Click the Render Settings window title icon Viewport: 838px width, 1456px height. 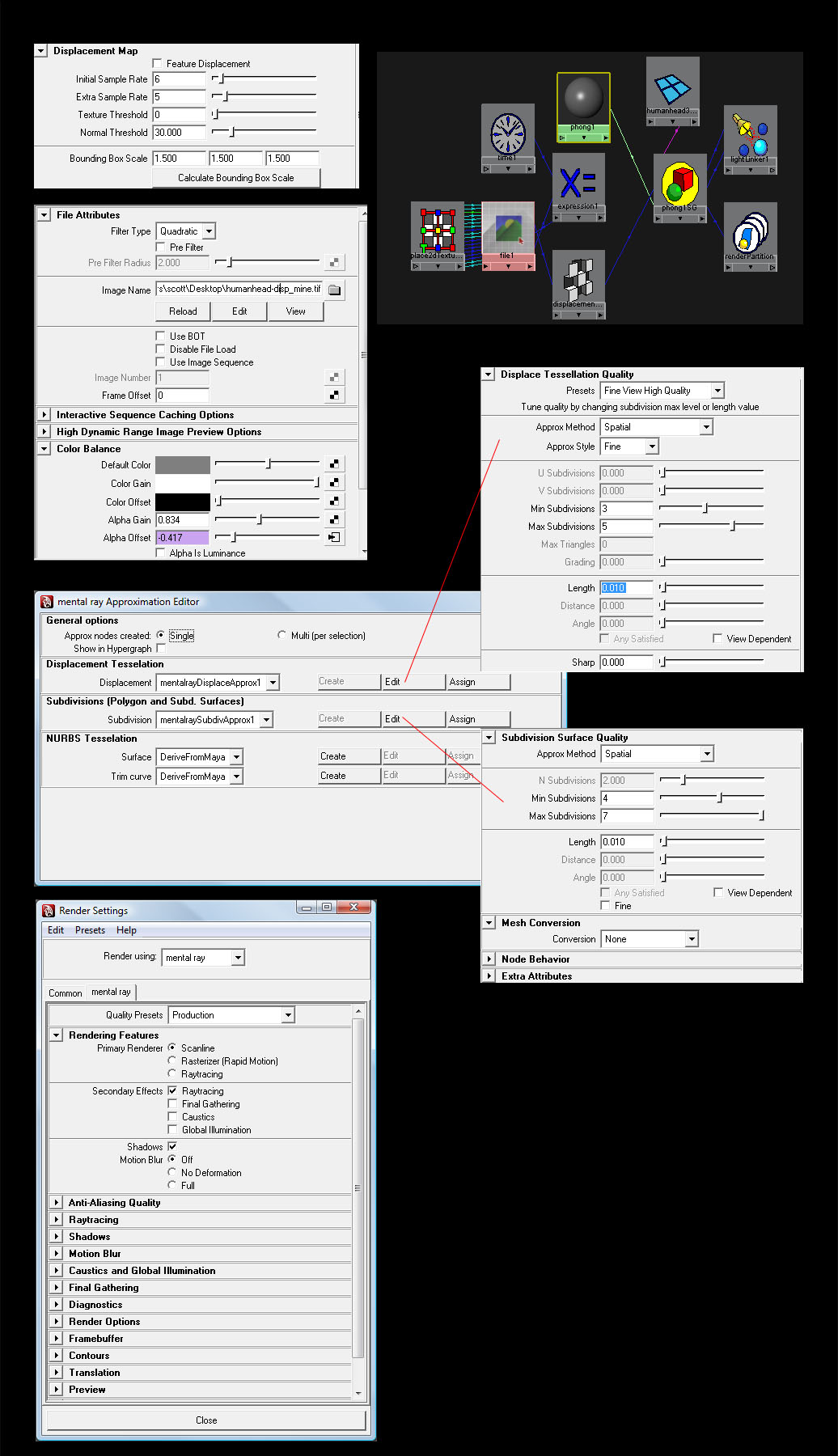pyautogui.click(x=49, y=911)
